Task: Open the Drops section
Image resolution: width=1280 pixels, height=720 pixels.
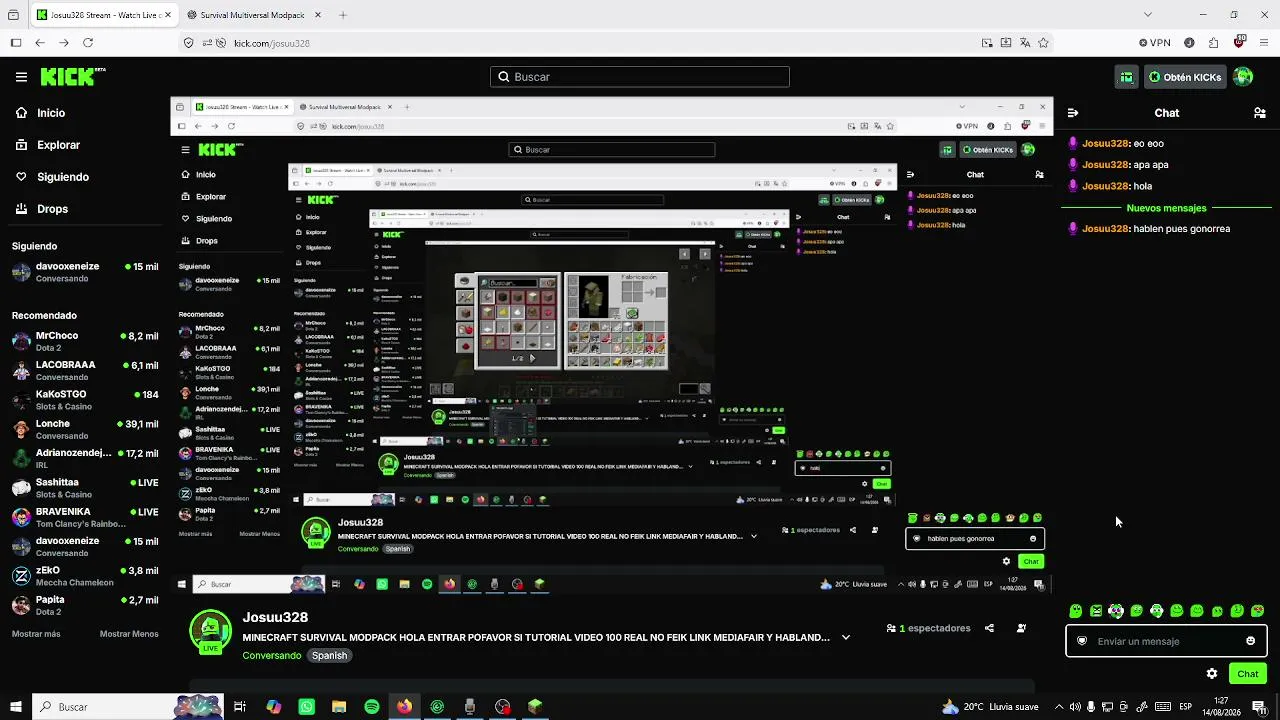Action: click(41, 209)
